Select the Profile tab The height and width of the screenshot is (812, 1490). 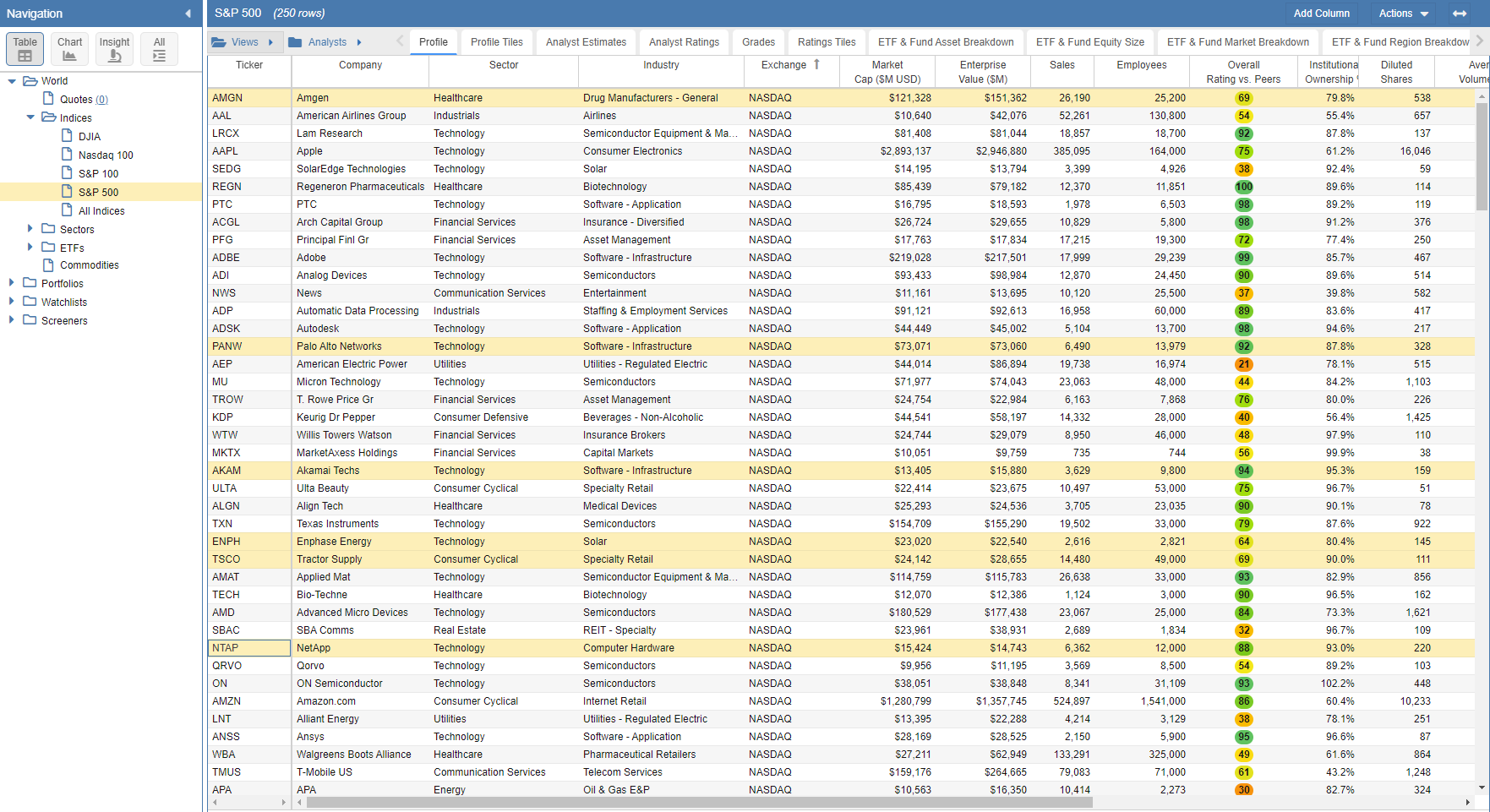[x=434, y=42]
